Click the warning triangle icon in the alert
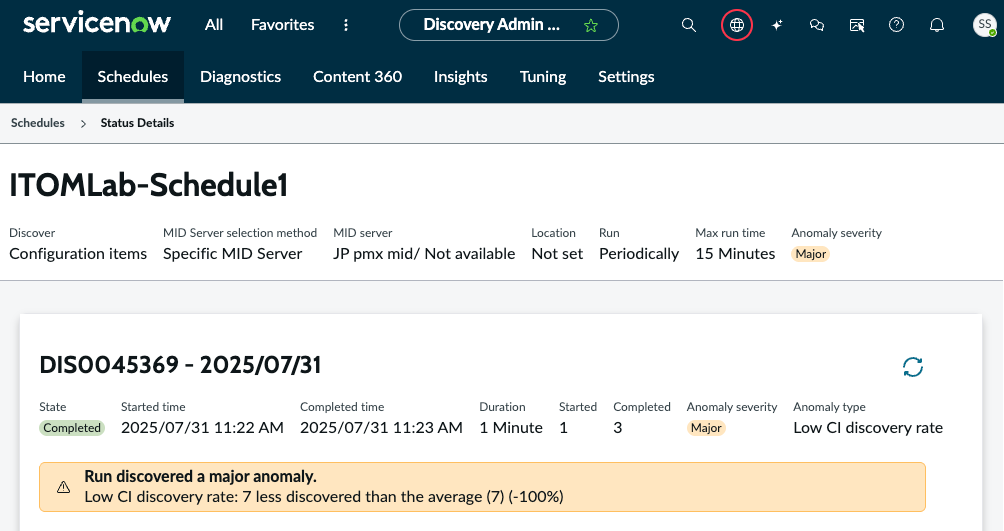This screenshot has height=531, width=1004. pyautogui.click(x=63, y=487)
